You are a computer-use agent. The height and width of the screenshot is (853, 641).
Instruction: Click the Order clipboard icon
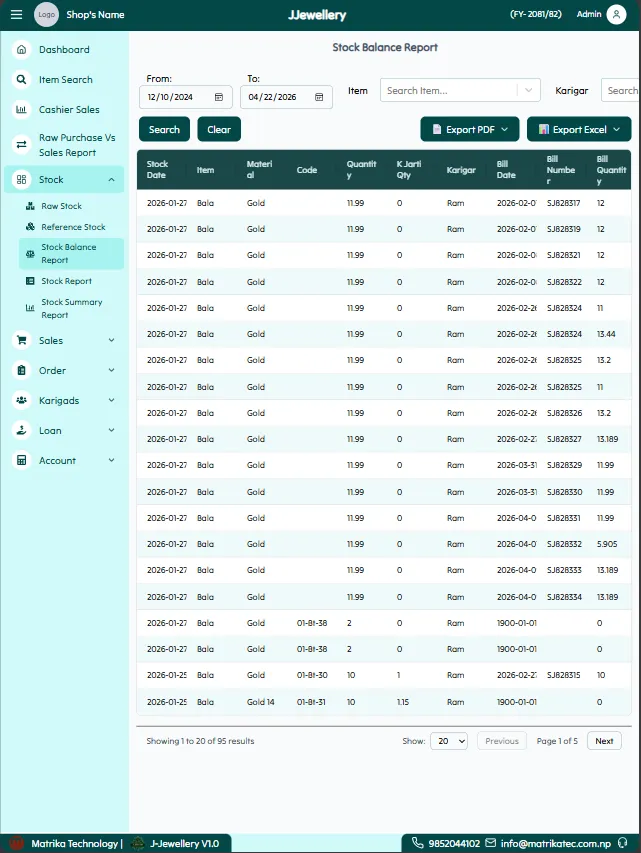21,370
